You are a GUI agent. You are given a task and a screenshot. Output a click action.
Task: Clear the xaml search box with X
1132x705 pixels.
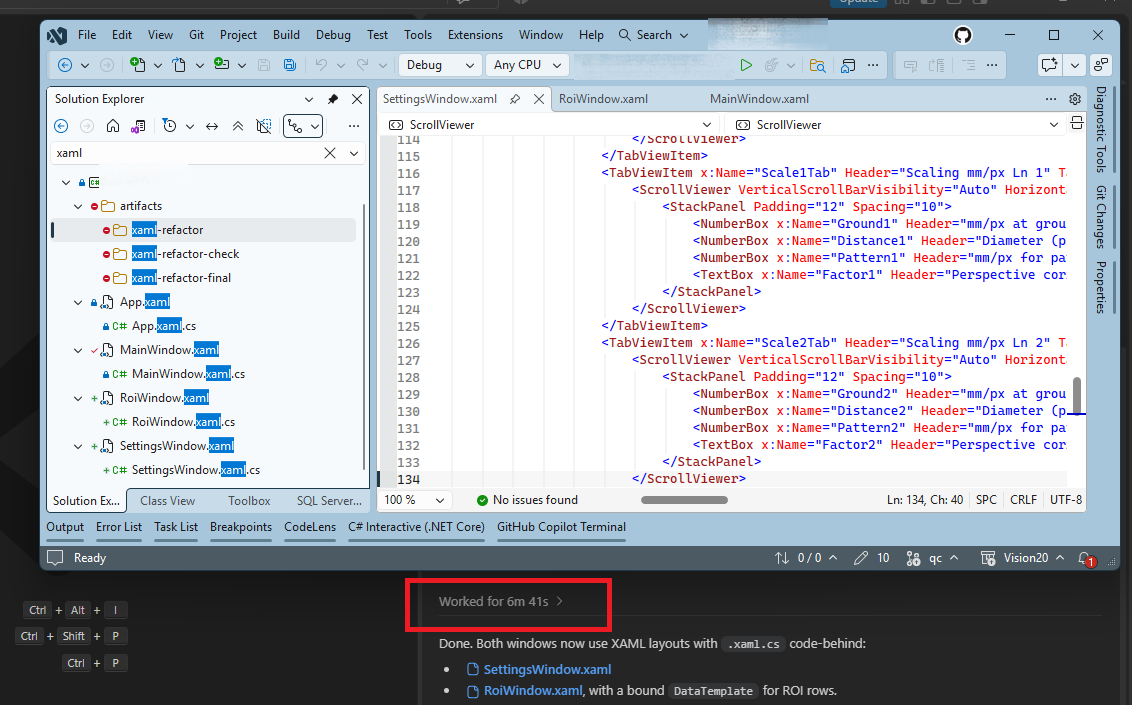tap(330, 153)
